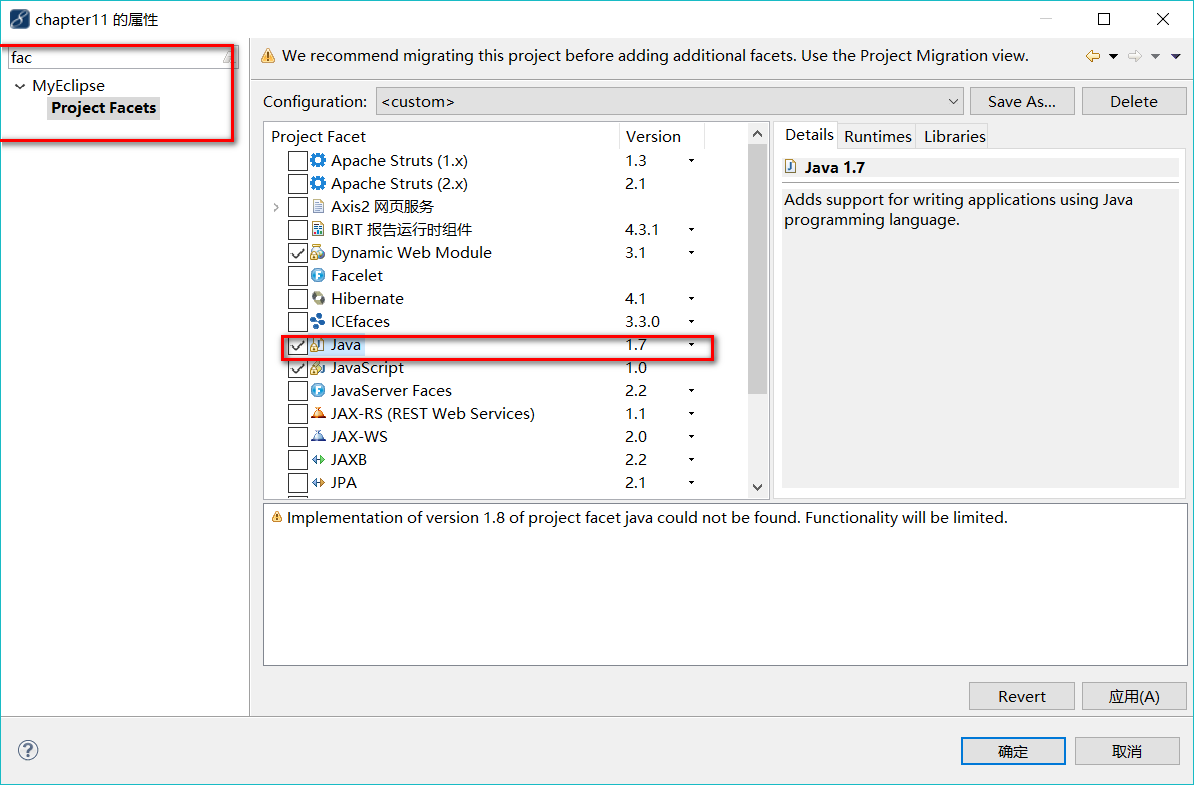Click the Apache Struts (1.x) facet icon
The image size is (1194, 785).
click(x=318, y=161)
